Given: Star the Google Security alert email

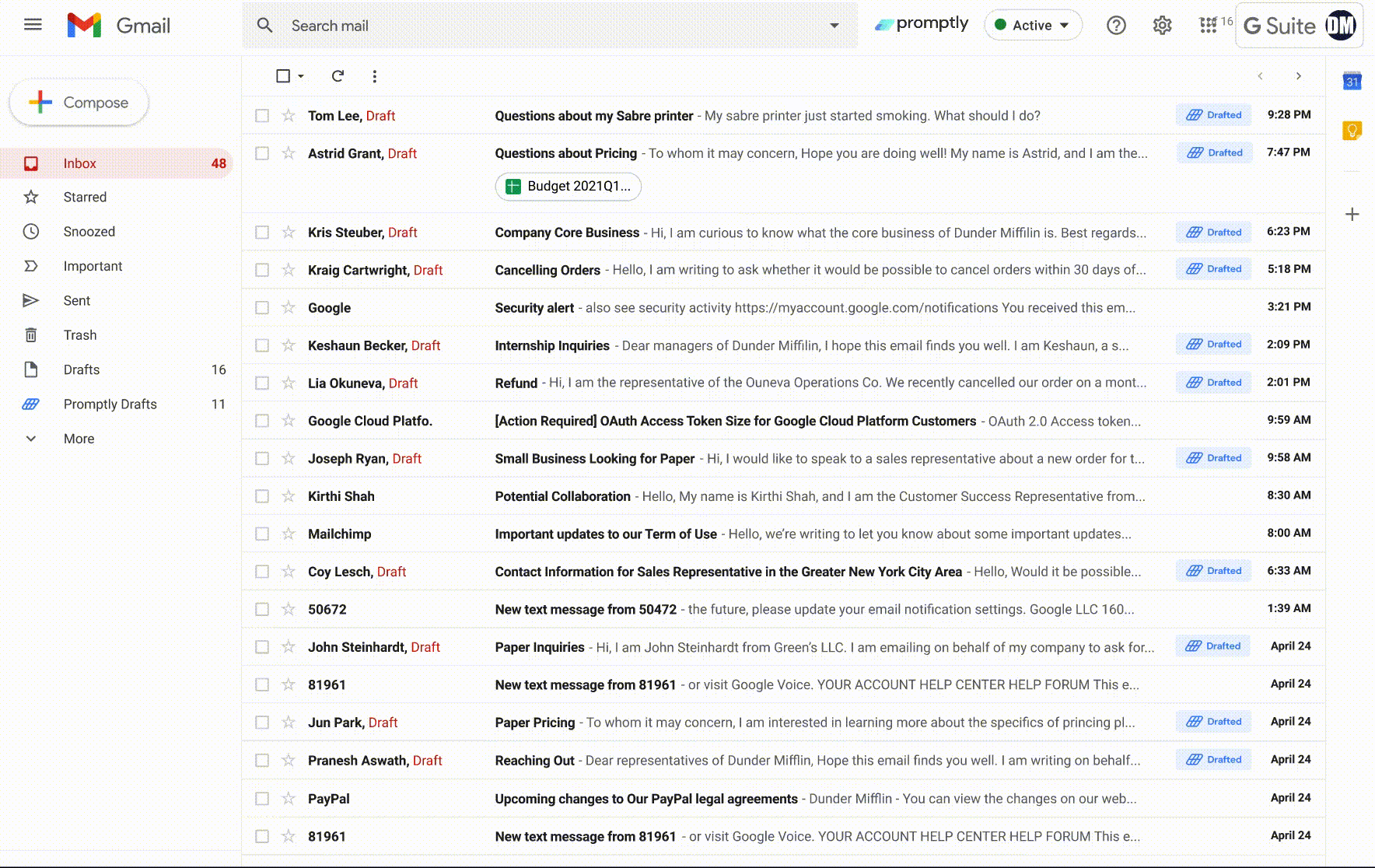Looking at the screenshot, I should click(289, 308).
